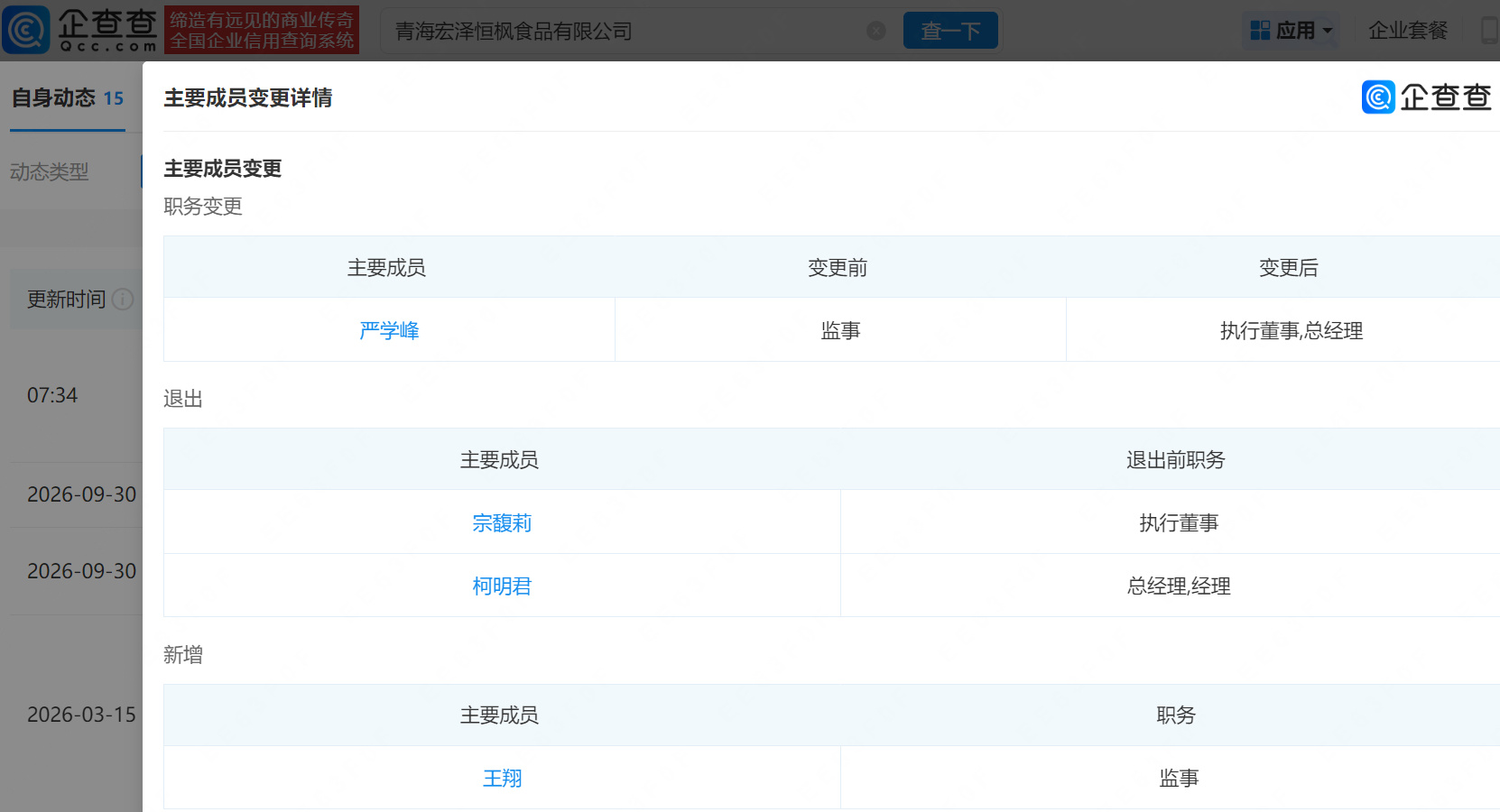This screenshot has height=812, width=1500.
Task: Click the red slogan banner beside the logo
Action: tap(262, 30)
